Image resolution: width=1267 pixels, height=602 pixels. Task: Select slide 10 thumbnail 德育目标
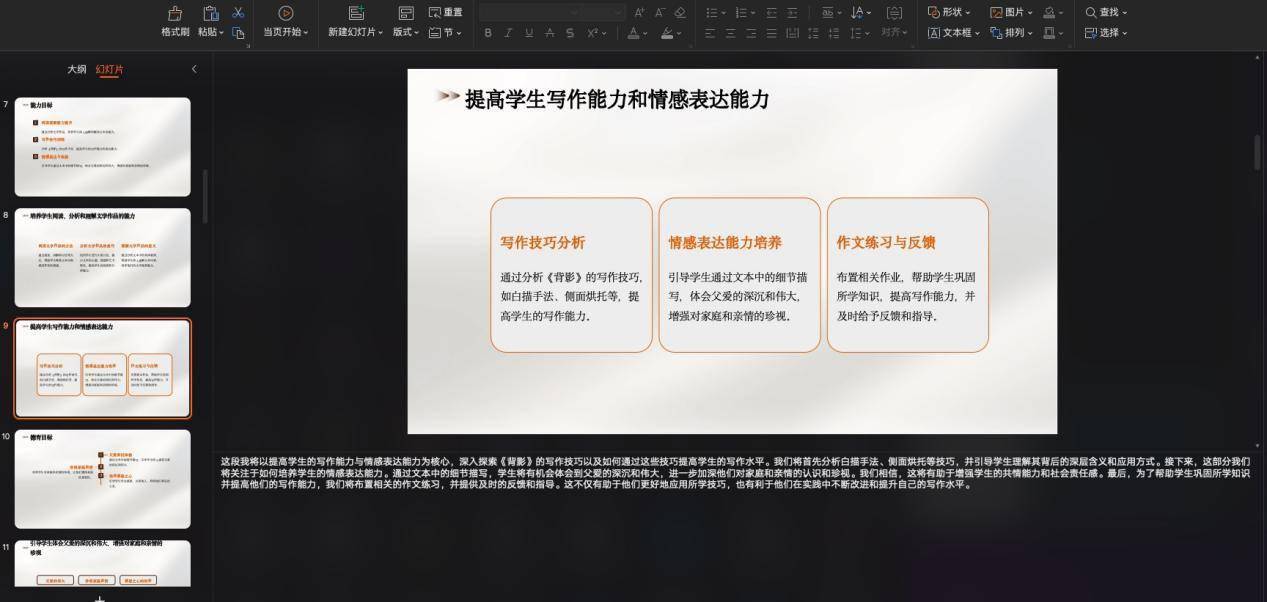tap(101, 478)
